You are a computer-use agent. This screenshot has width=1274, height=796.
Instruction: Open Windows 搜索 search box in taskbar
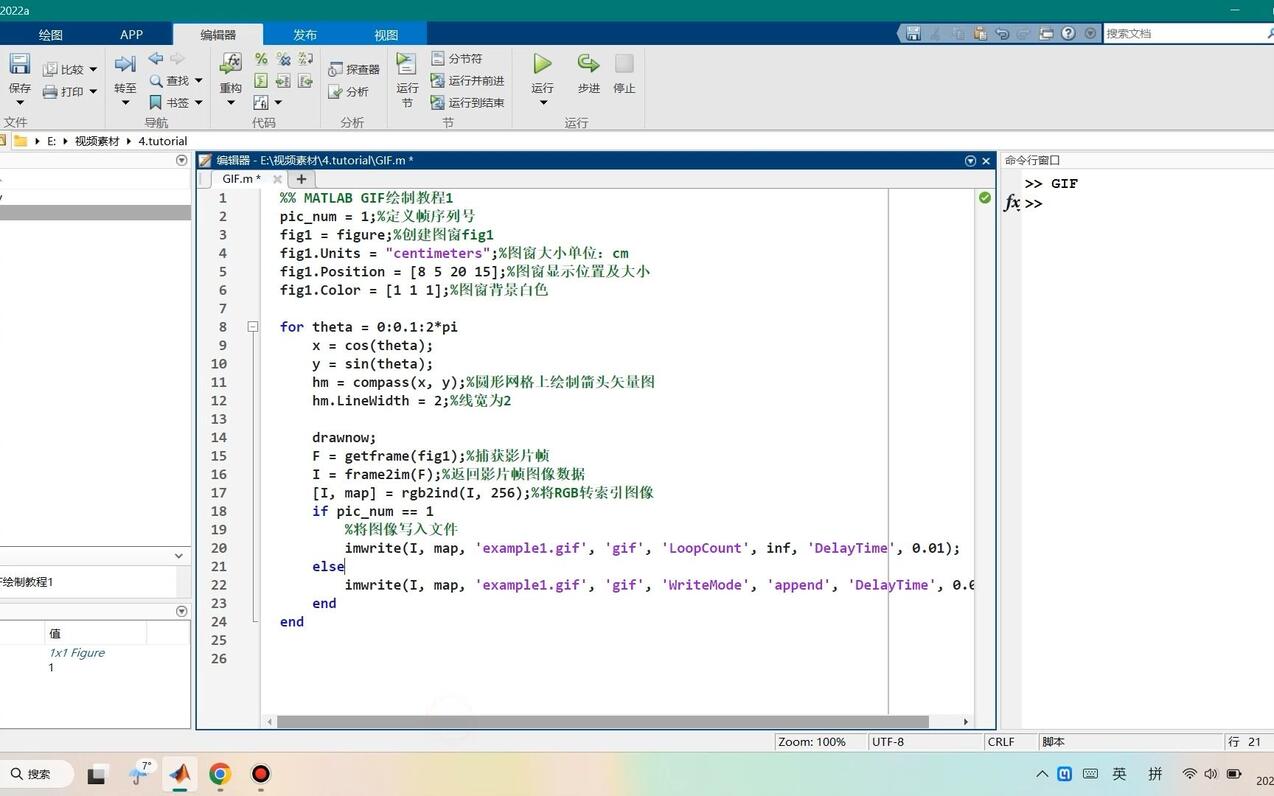(38, 774)
